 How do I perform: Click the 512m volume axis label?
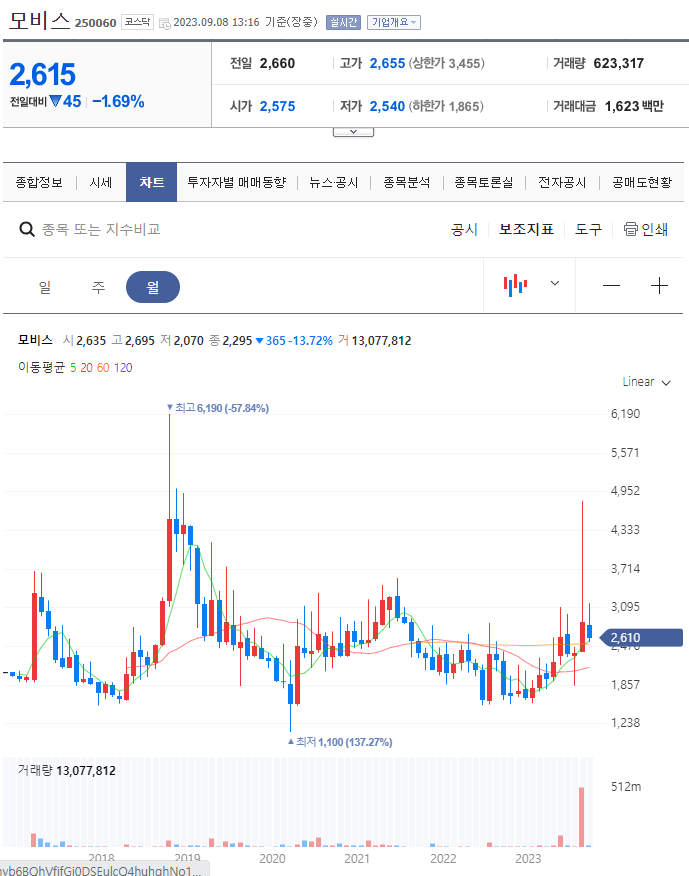tap(626, 787)
